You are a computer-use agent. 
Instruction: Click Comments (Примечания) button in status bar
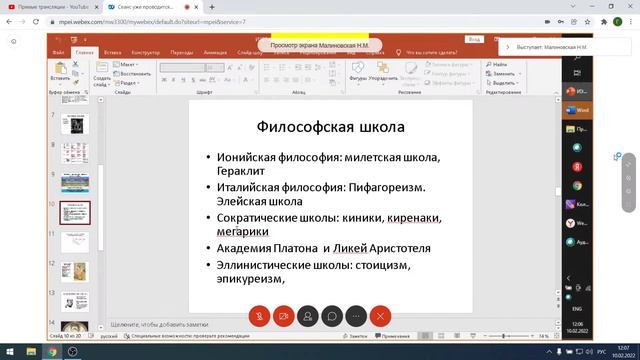click(x=392, y=336)
